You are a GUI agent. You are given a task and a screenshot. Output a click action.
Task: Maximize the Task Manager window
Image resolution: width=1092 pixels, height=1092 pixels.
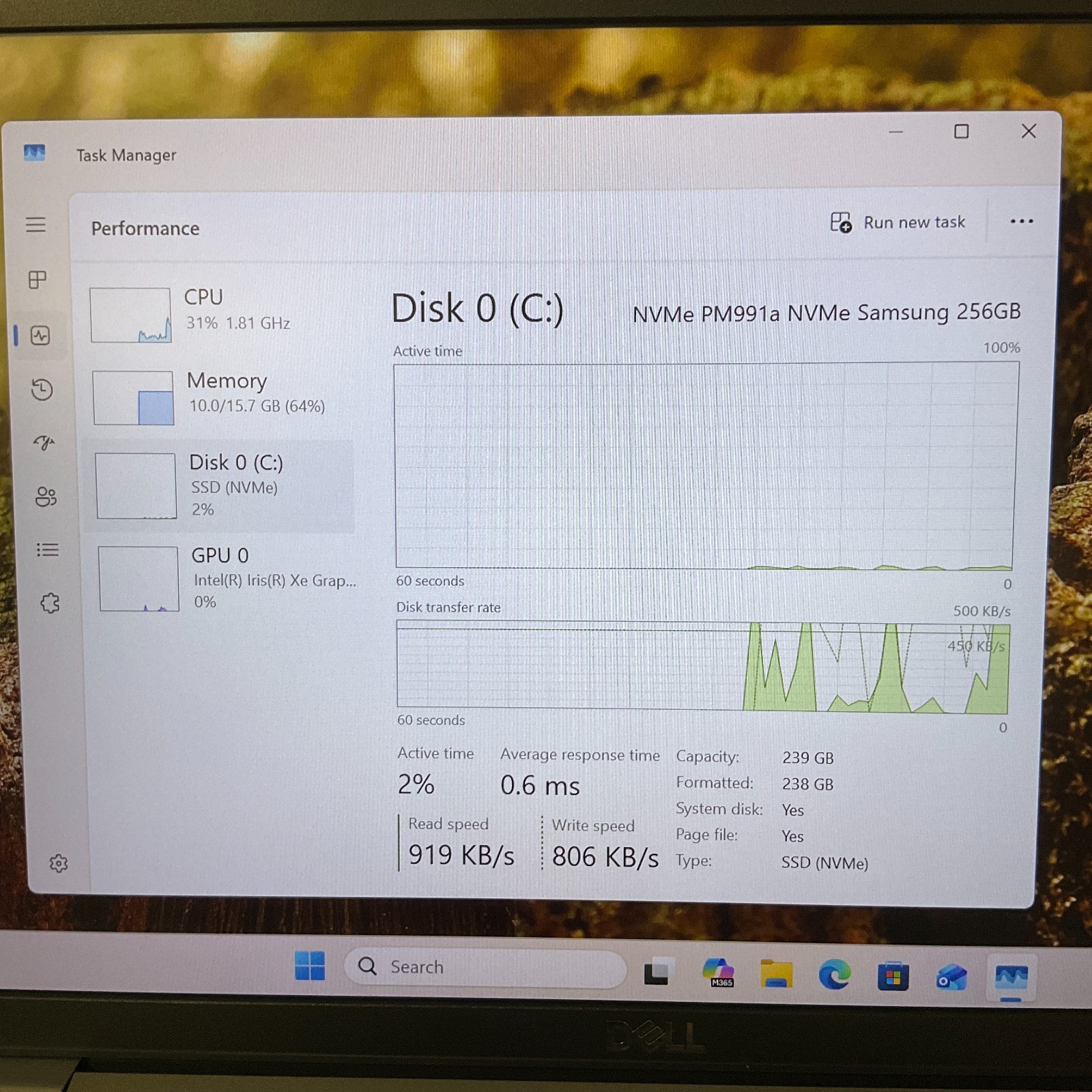click(961, 131)
